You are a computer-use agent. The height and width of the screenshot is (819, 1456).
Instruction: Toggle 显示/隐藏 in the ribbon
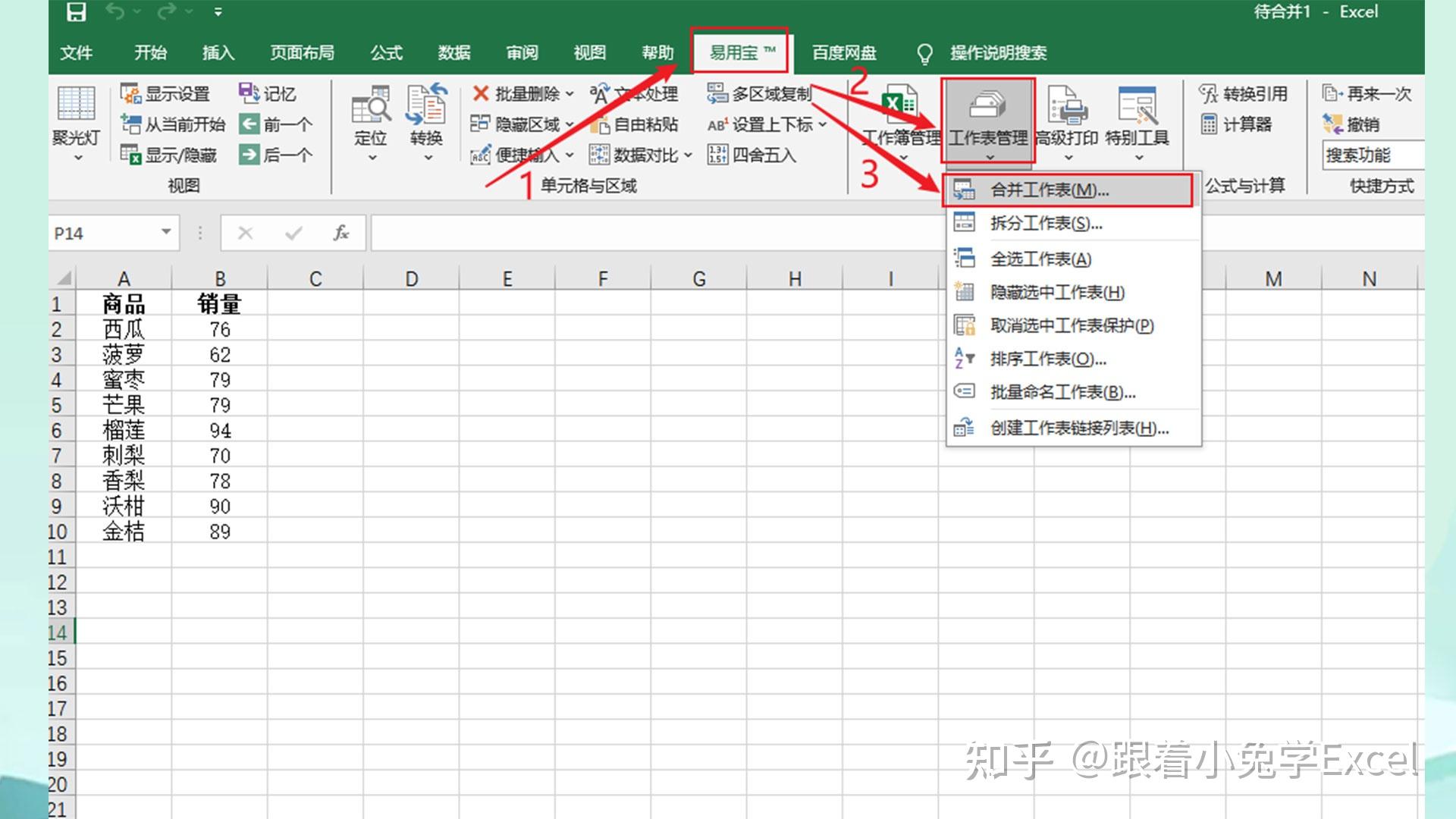click(170, 155)
